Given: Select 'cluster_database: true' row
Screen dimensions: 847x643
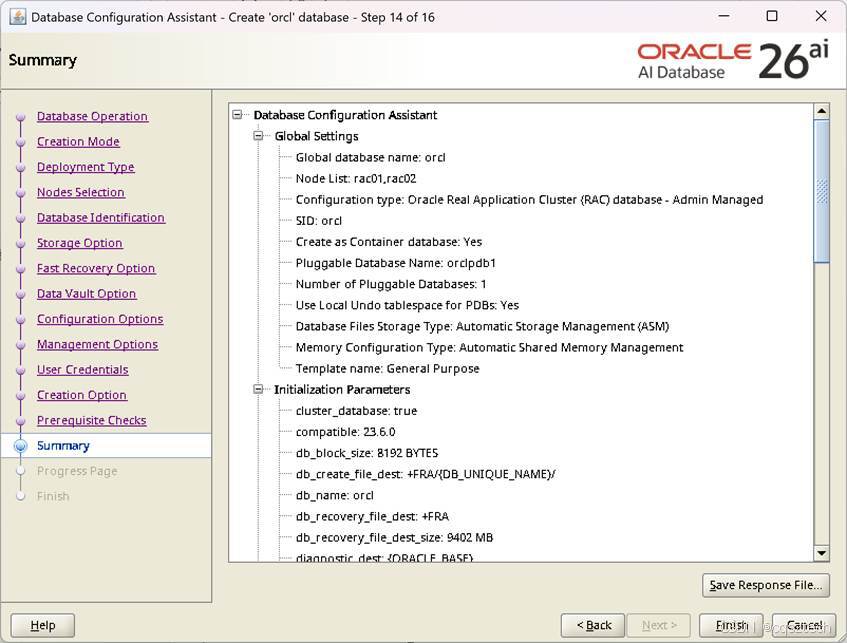Looking at the screenshot, I should 357,411.
